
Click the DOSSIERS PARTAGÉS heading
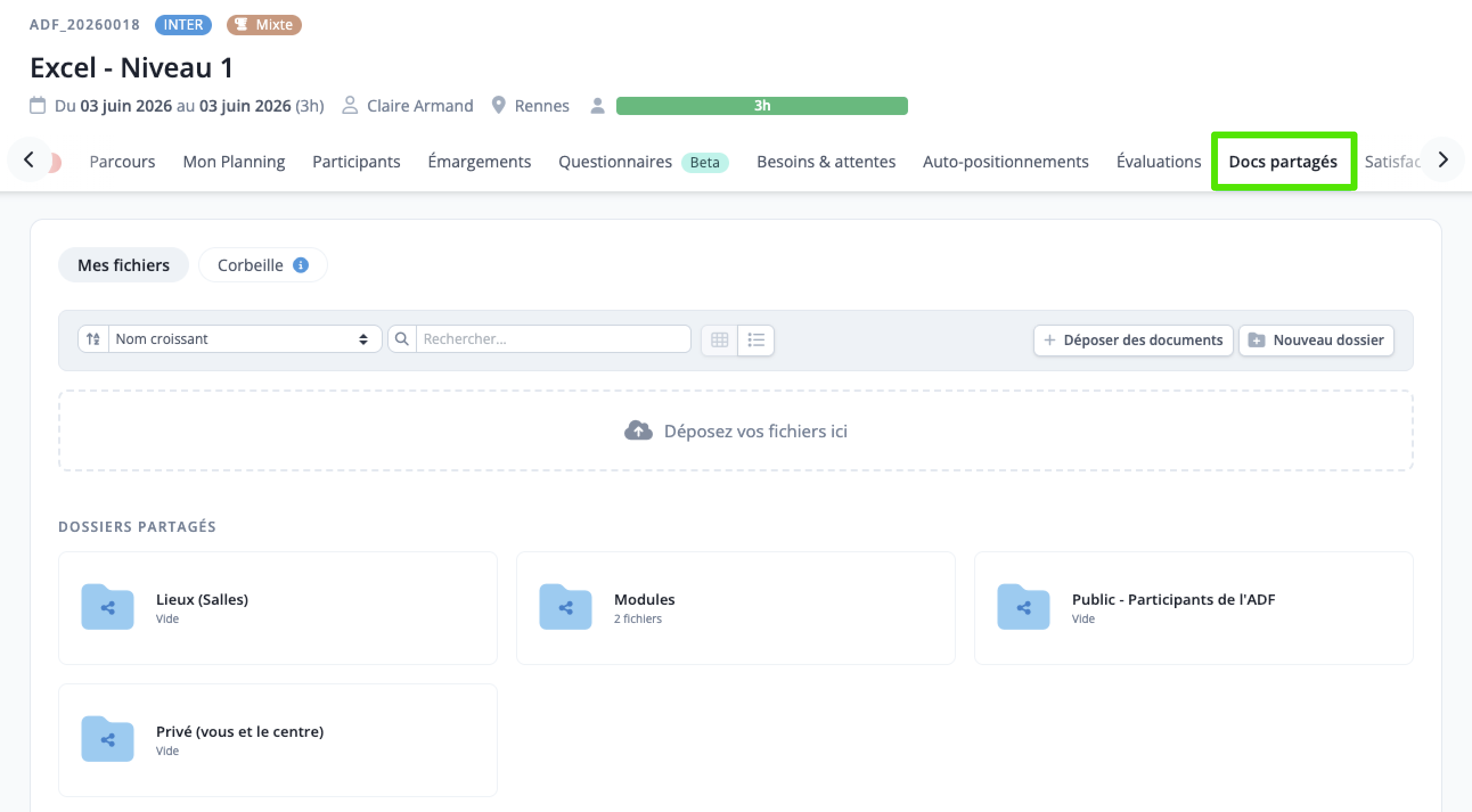(x=137, y=527)
